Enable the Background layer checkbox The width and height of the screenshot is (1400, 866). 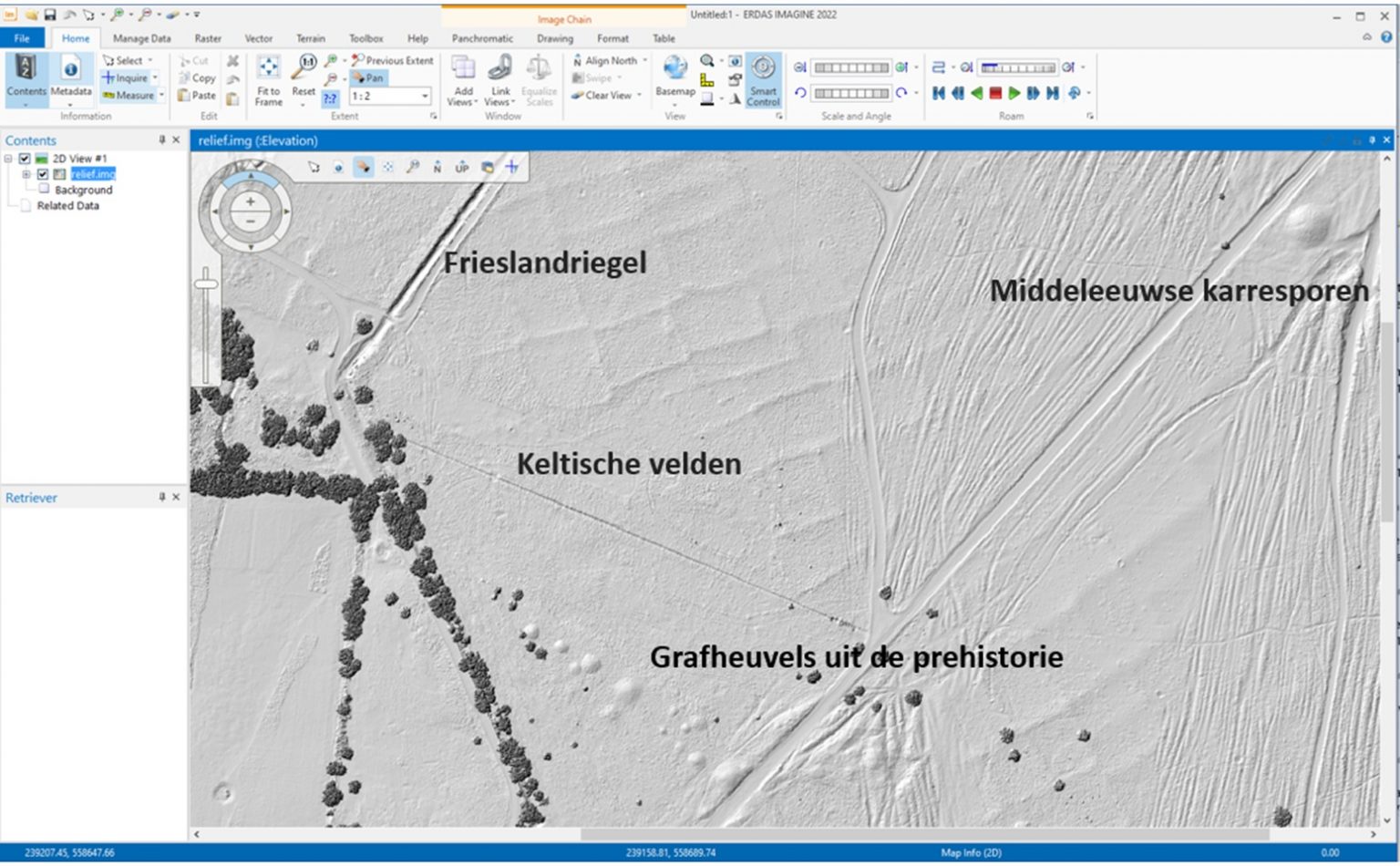click(x=43, y=190)
